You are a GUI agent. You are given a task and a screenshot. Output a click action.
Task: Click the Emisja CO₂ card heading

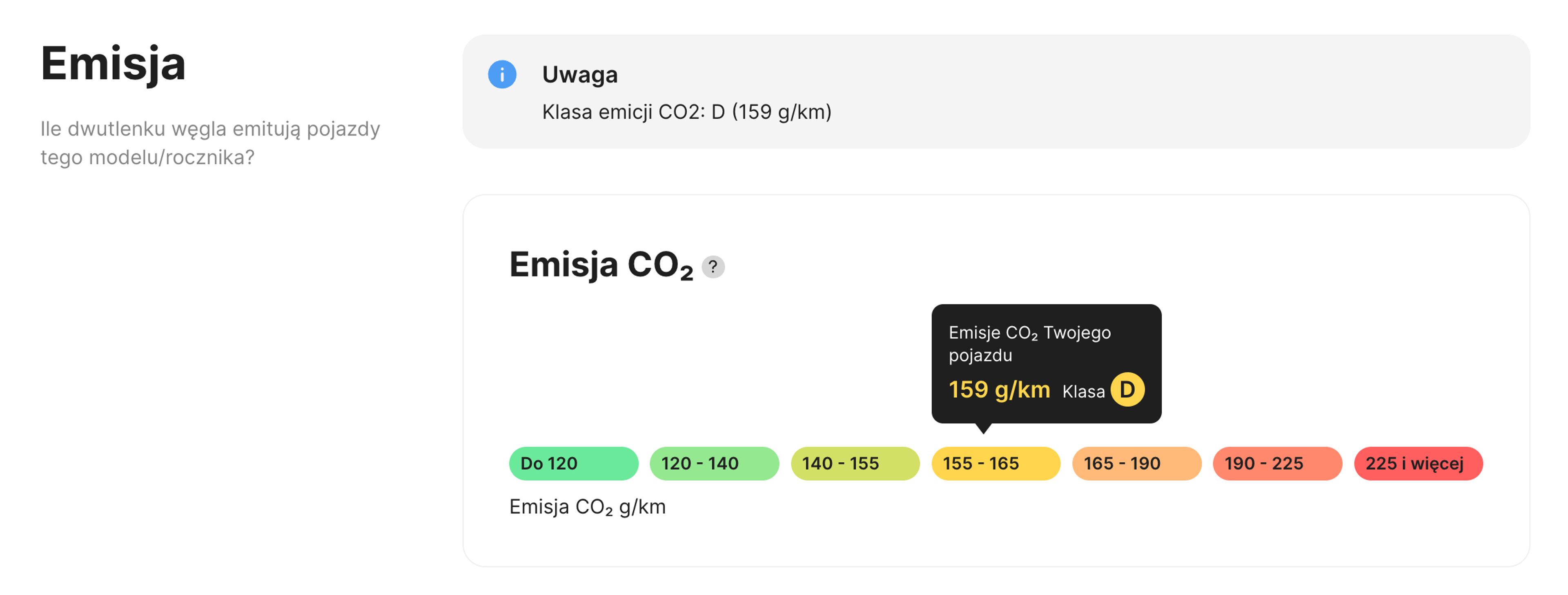pos(600,265)
